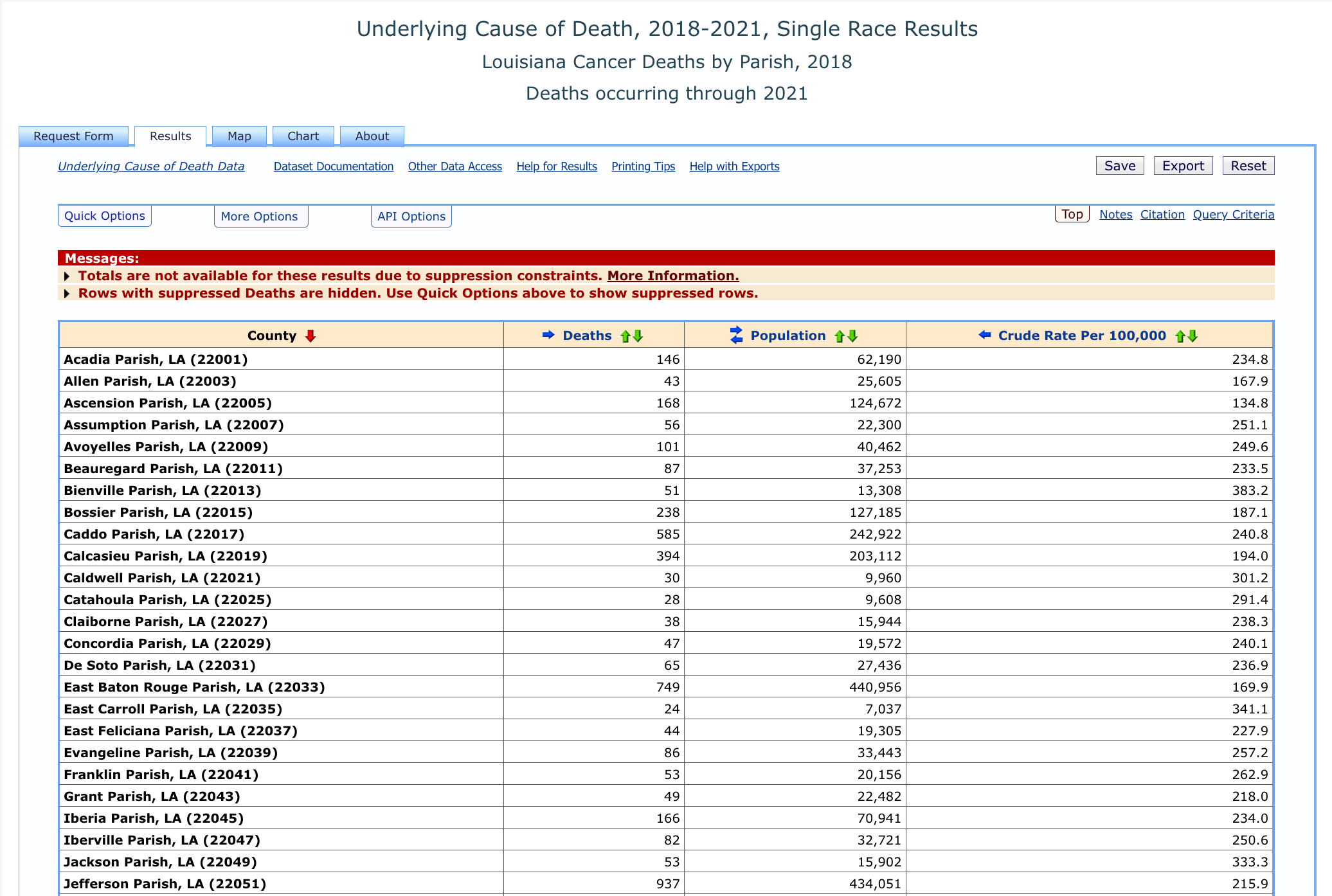
Task: Select the Calcasieu Parish, LA (22019) row label
Action: click(165, 556)
